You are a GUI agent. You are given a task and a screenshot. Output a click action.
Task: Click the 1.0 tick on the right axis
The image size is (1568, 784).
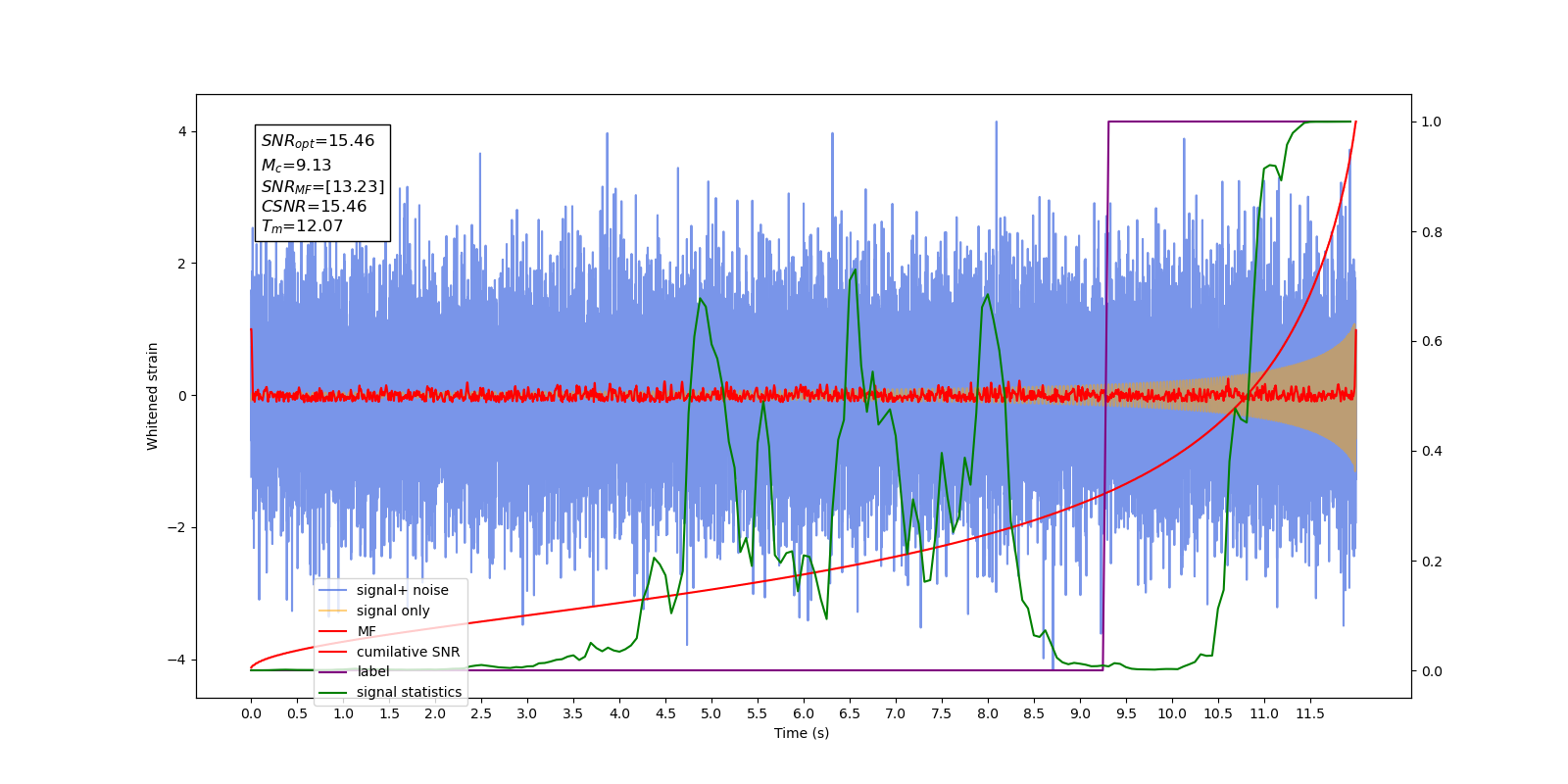(x=1432, y=122)
